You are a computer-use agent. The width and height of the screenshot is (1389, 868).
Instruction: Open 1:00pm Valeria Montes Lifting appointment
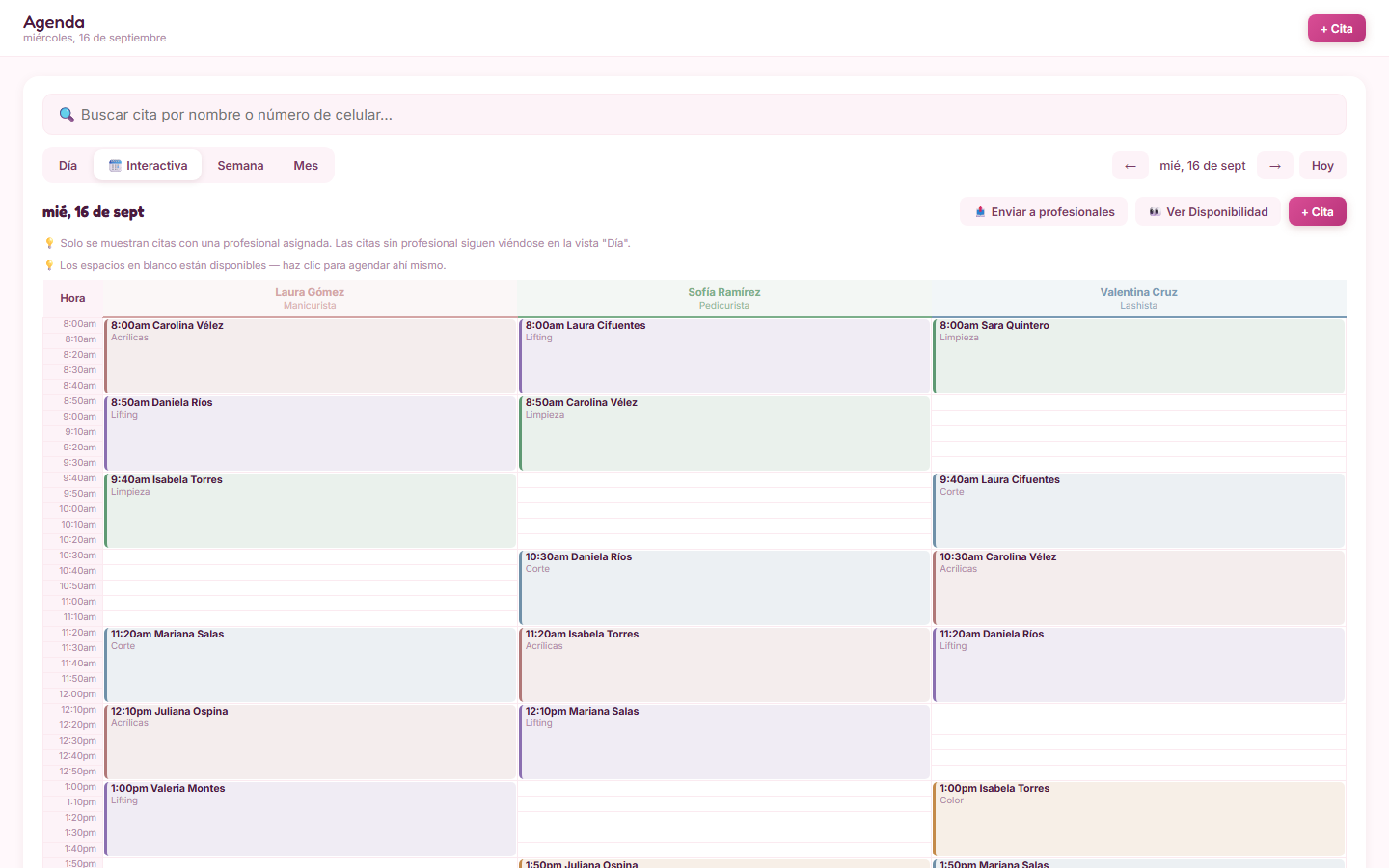[x=310, y=819]
